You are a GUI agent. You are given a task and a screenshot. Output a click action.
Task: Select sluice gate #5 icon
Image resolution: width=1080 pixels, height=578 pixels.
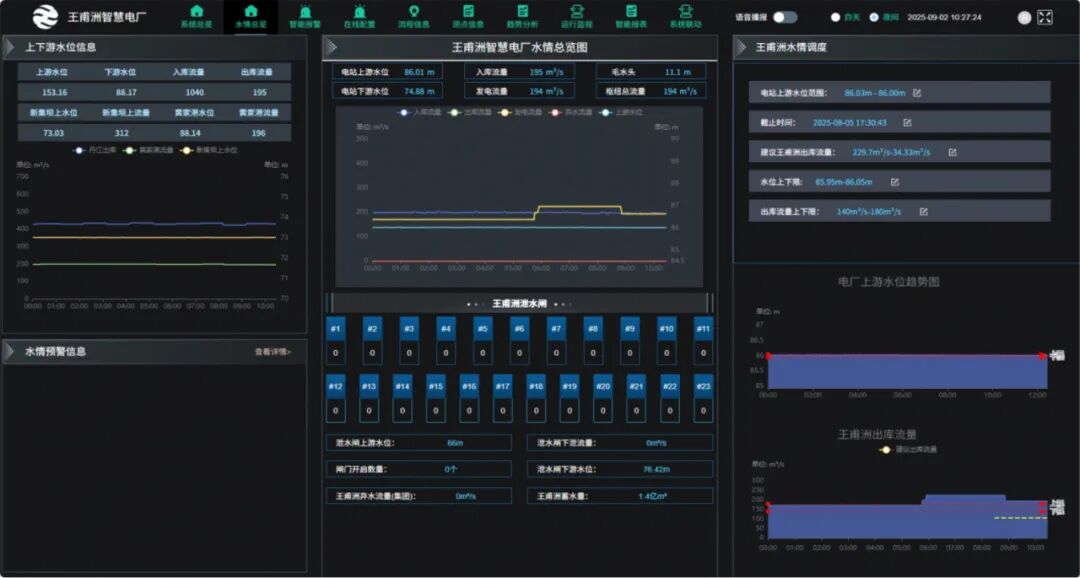click(x=483, y=329)
